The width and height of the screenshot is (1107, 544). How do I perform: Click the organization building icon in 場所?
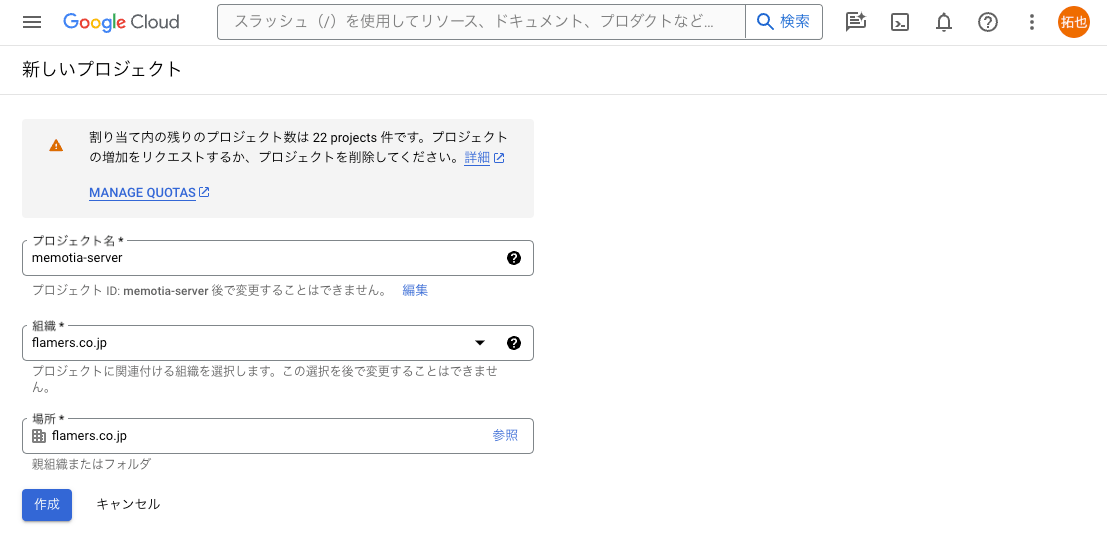click(x=39, y=436)
